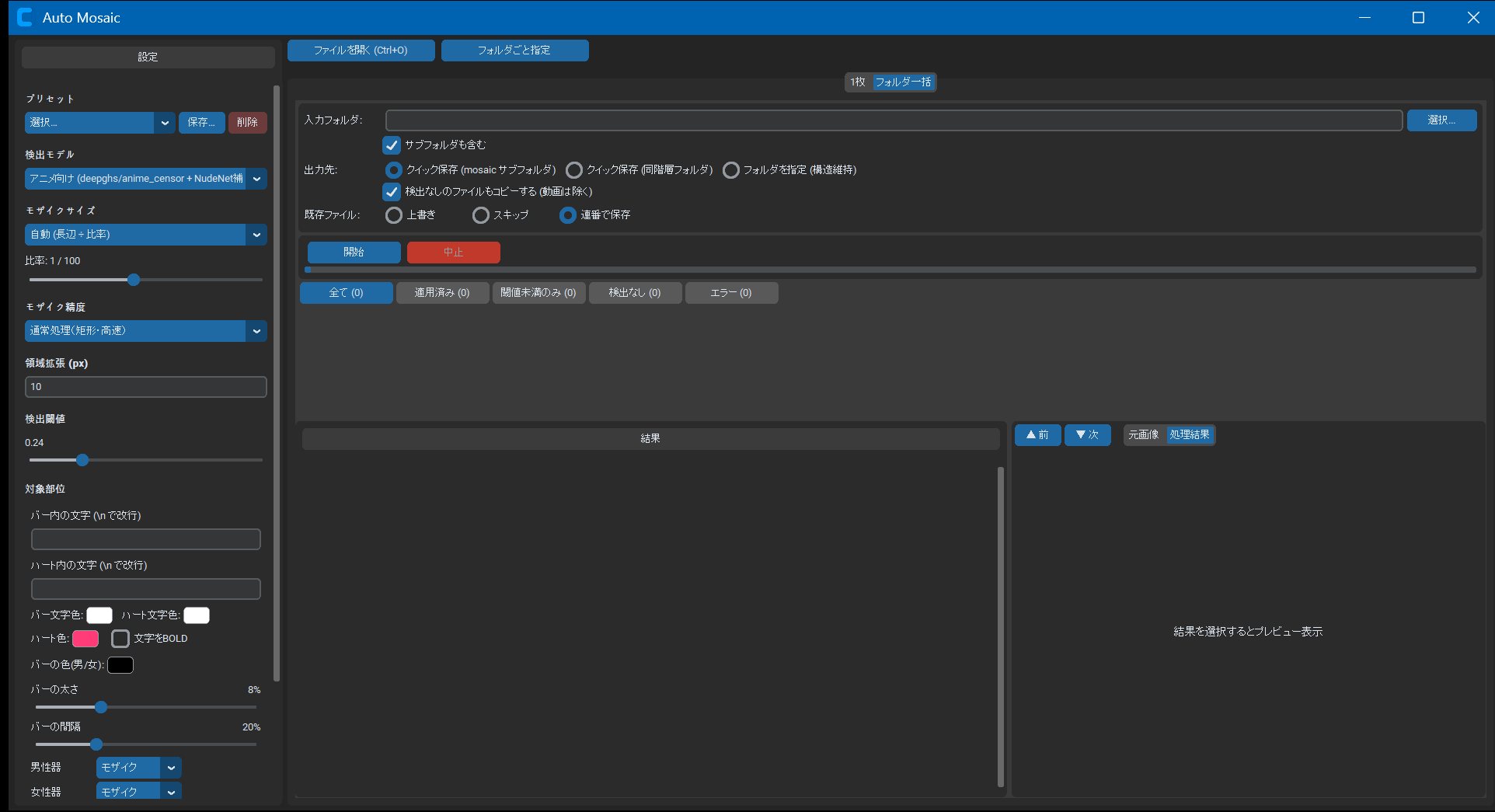Click the 設定 panel header
Screen dimensions: 1495x812
[x=148, y=58]
